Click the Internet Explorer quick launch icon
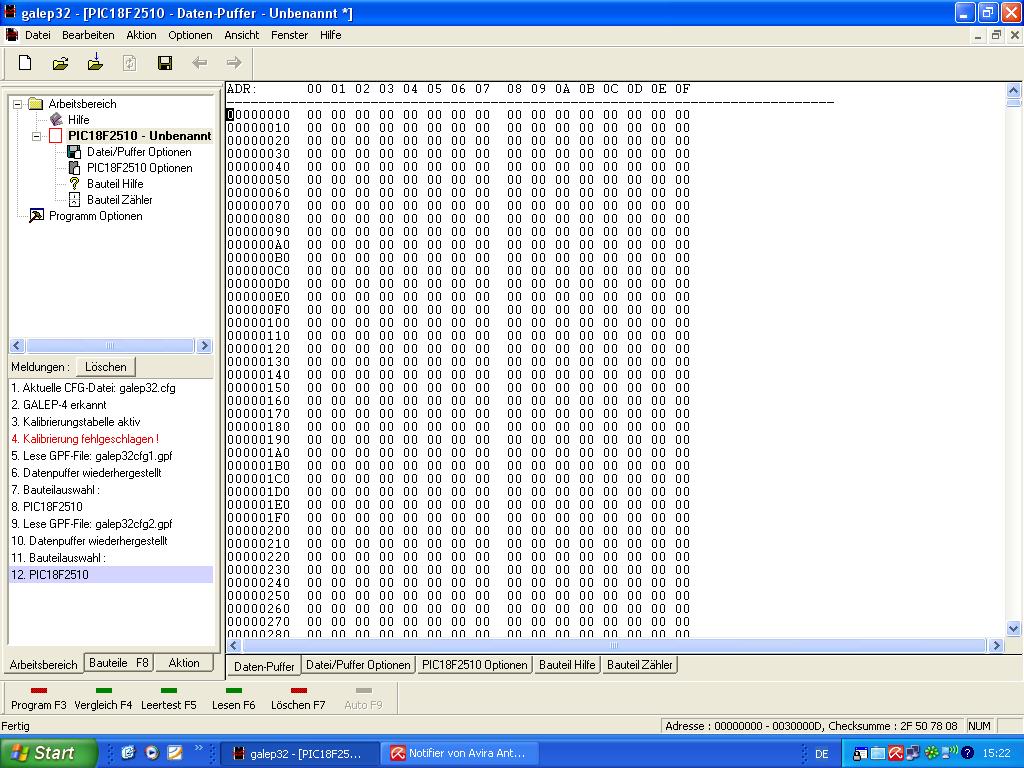Image resolution: width=1024 pixels, height=768 pixels. [x=128, y=753]
